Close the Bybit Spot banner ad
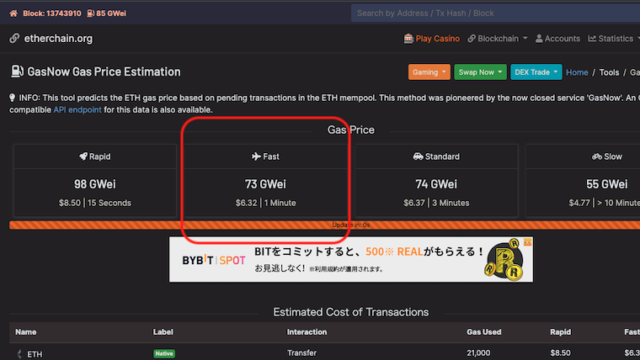 (528, 242)
